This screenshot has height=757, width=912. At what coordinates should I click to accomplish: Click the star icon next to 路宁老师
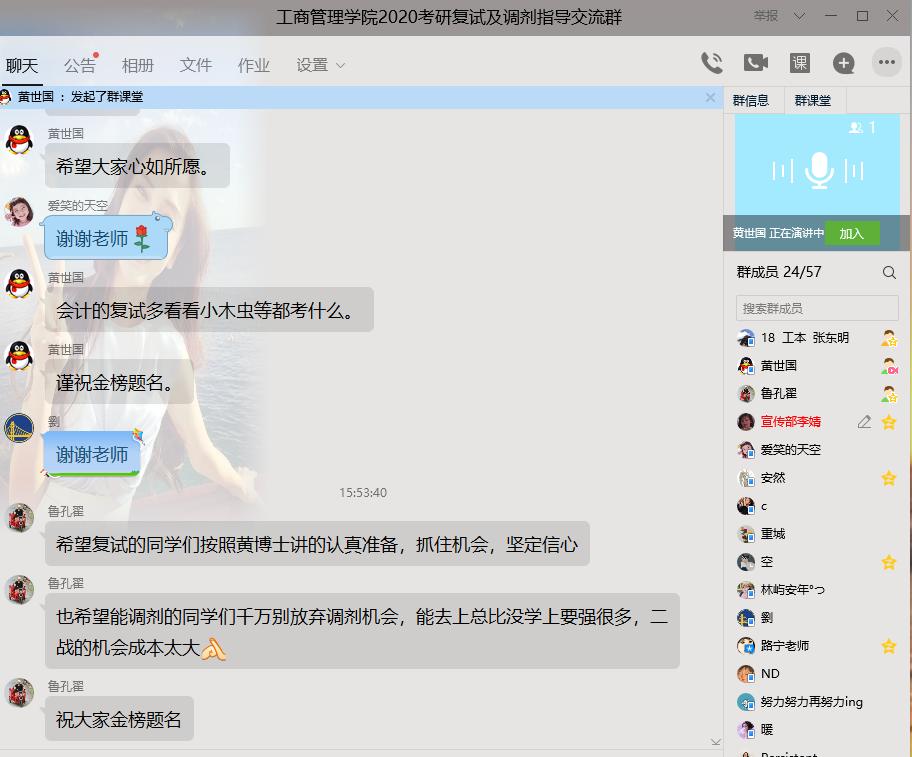click(889, 646)
